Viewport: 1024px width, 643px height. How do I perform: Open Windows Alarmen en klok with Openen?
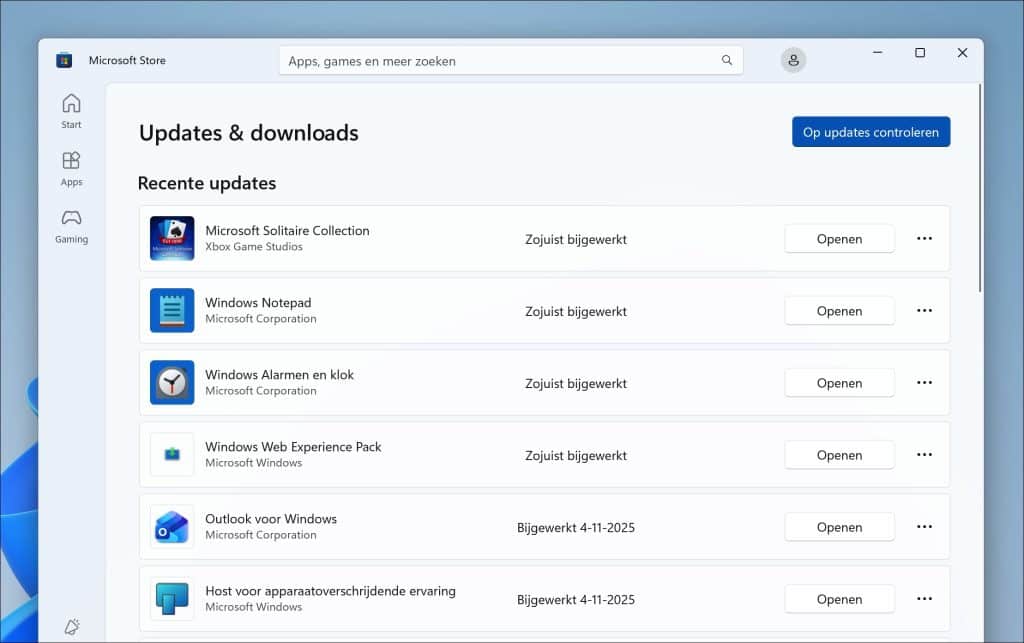point(839,383)
